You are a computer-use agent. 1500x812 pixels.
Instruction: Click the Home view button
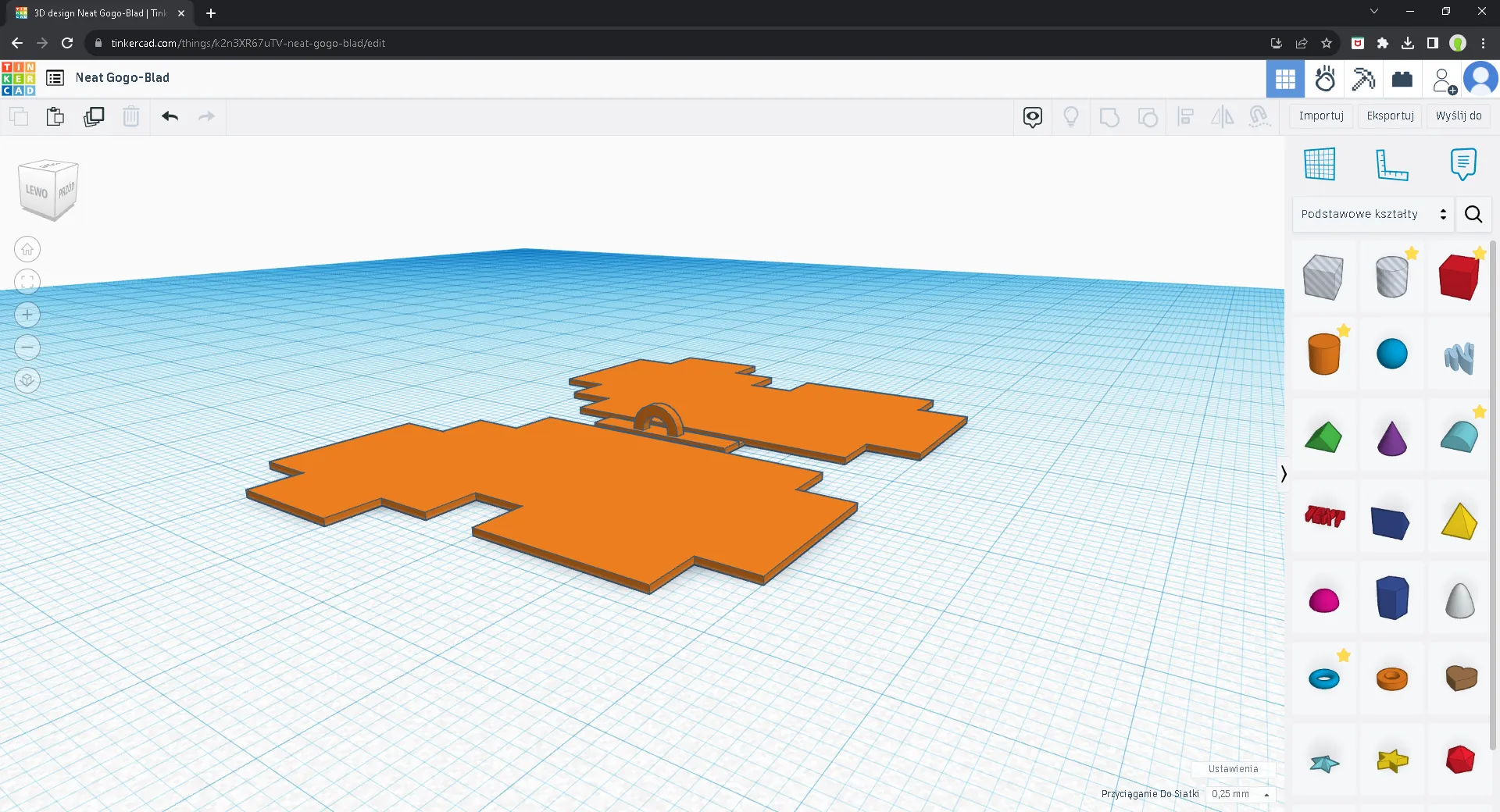click(27, 250)
